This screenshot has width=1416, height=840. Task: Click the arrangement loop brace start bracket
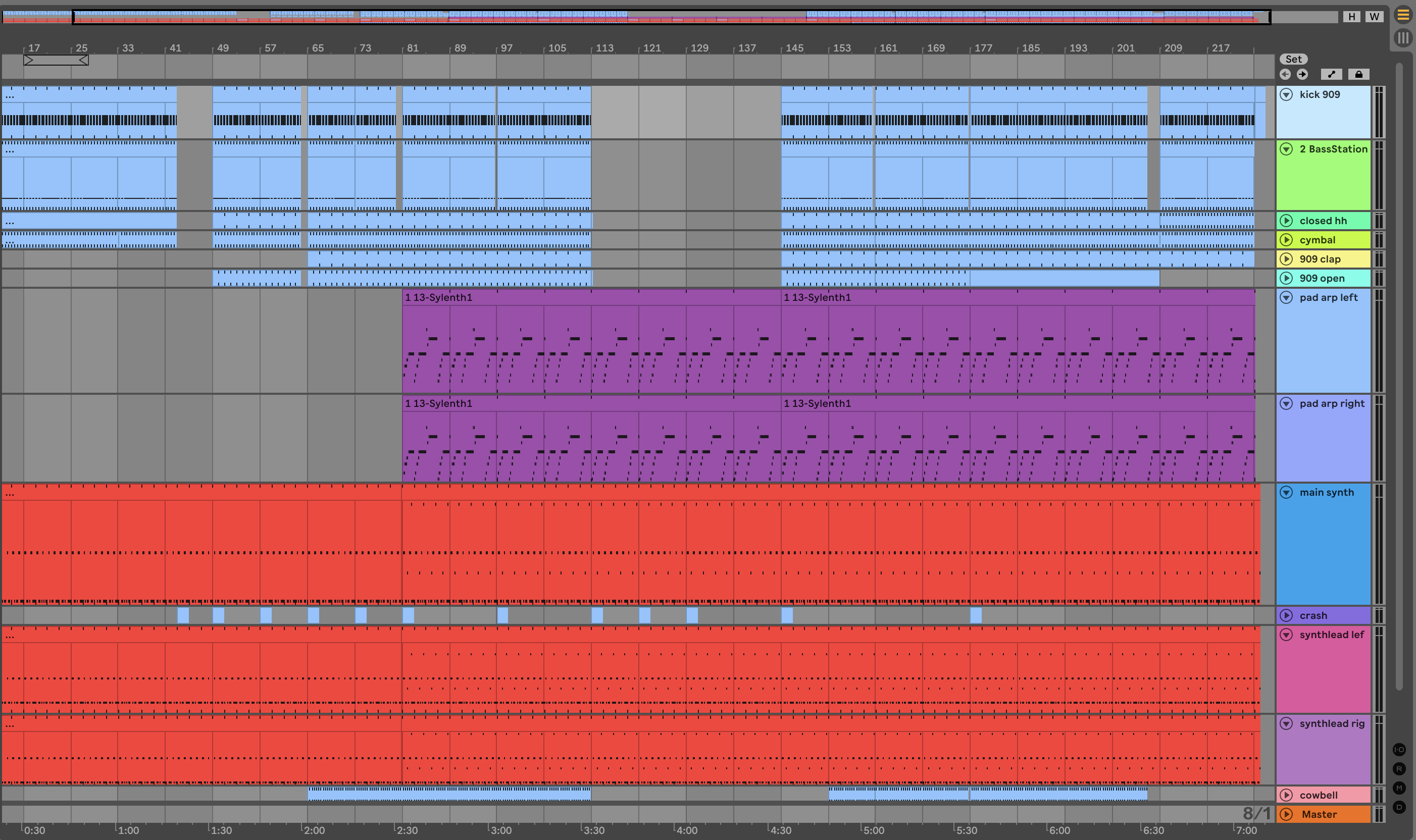(x=28, y=60)
